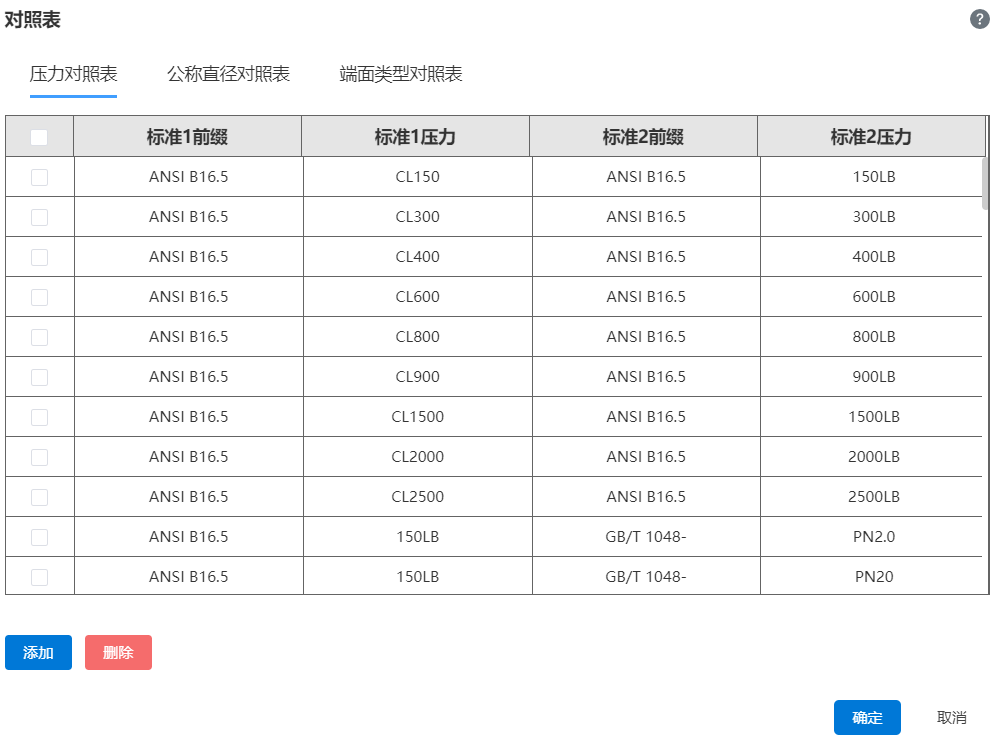Toggle the select-all header checkbox
Viewport: 995px width, 743px height.
(39, 137)
